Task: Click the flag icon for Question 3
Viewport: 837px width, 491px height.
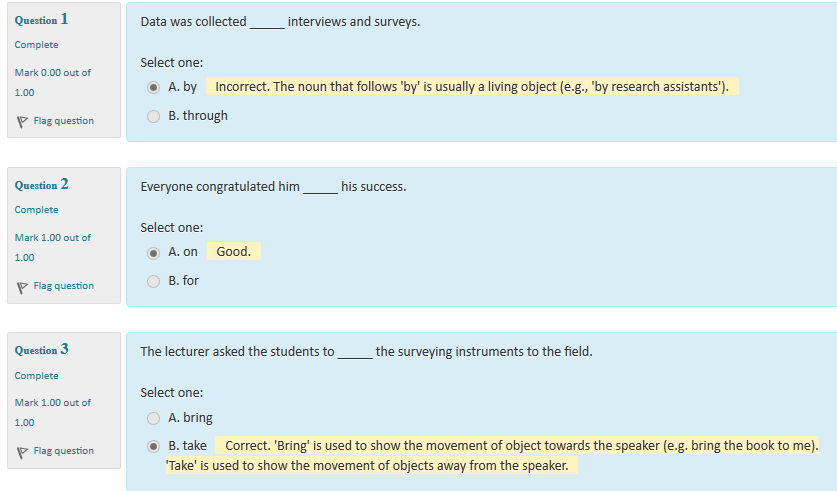Action: tap(22, 452)
